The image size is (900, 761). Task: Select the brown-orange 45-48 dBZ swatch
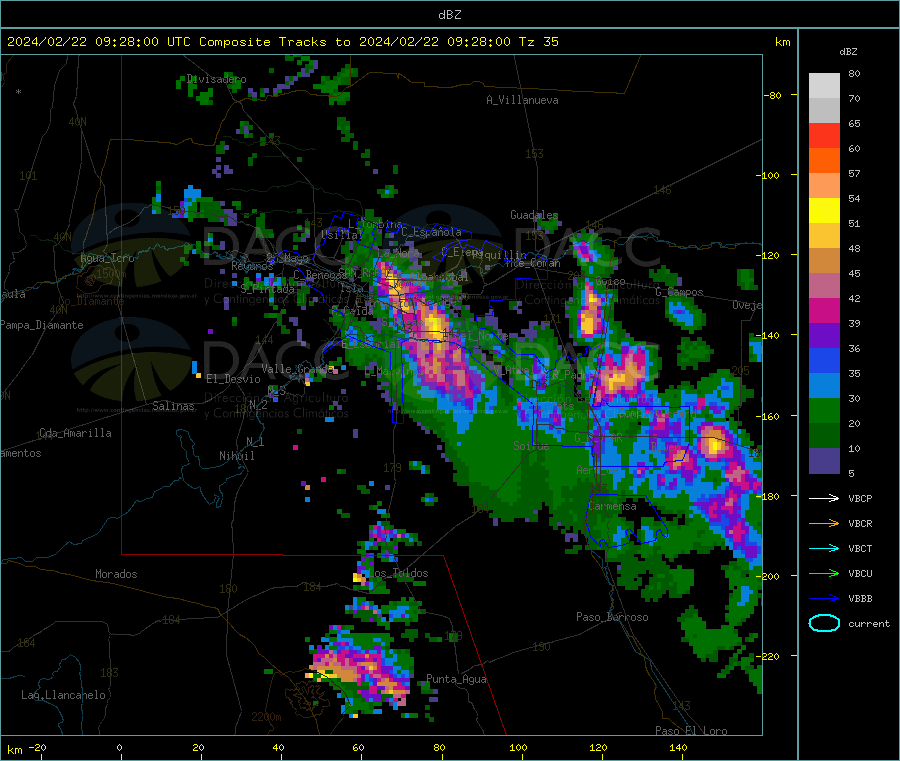point(824,261)
